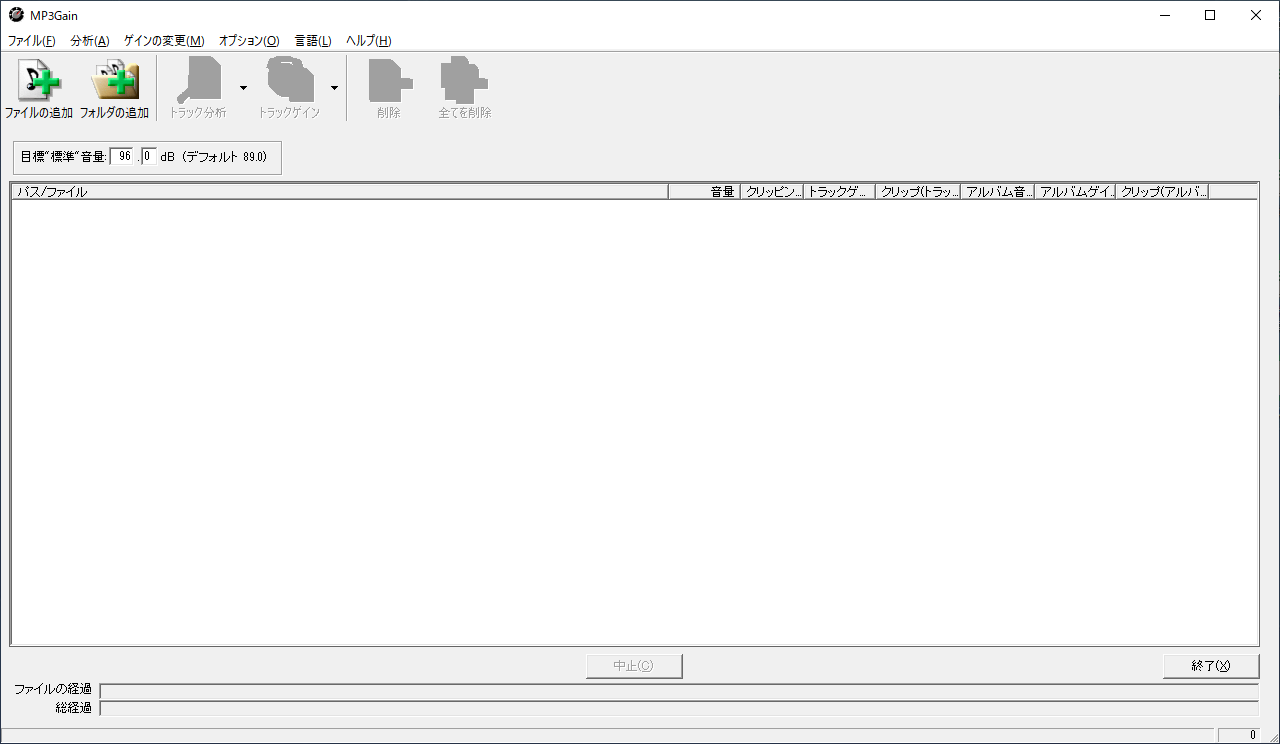Click the クリップ(アルバ.. column header
The width and height of the screenshot is (1280, 744).
1162,192
